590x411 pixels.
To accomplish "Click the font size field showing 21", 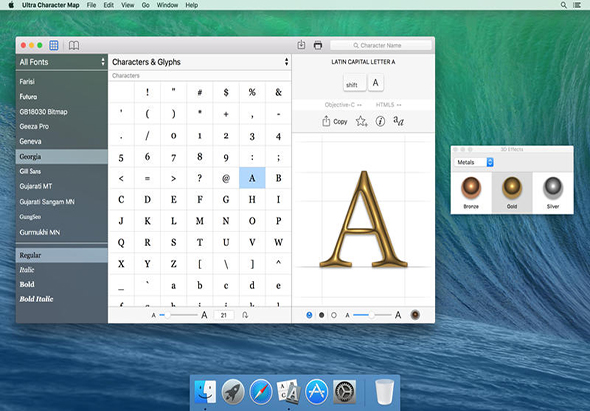I will (x=224, y=315).
